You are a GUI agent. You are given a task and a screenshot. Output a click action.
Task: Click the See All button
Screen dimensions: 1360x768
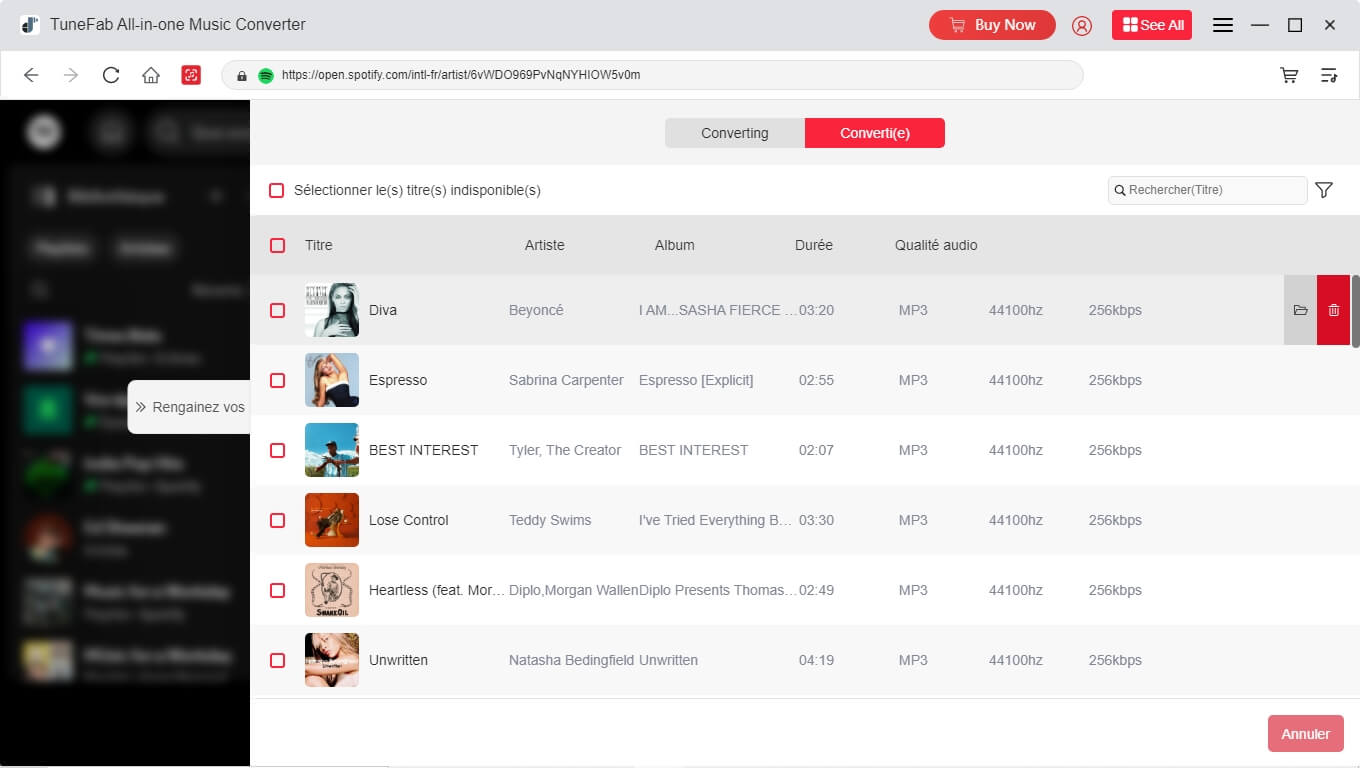click(1152, 25)
